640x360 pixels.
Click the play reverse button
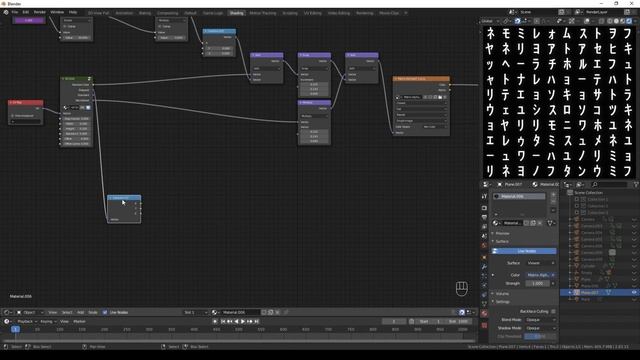tap(236, 322)
